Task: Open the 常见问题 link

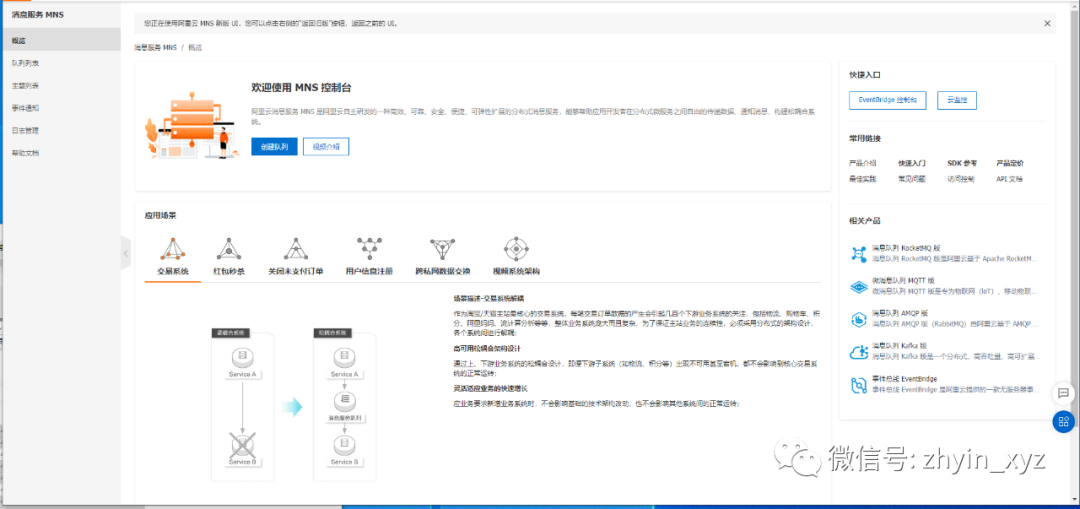Action: (911, 178)
